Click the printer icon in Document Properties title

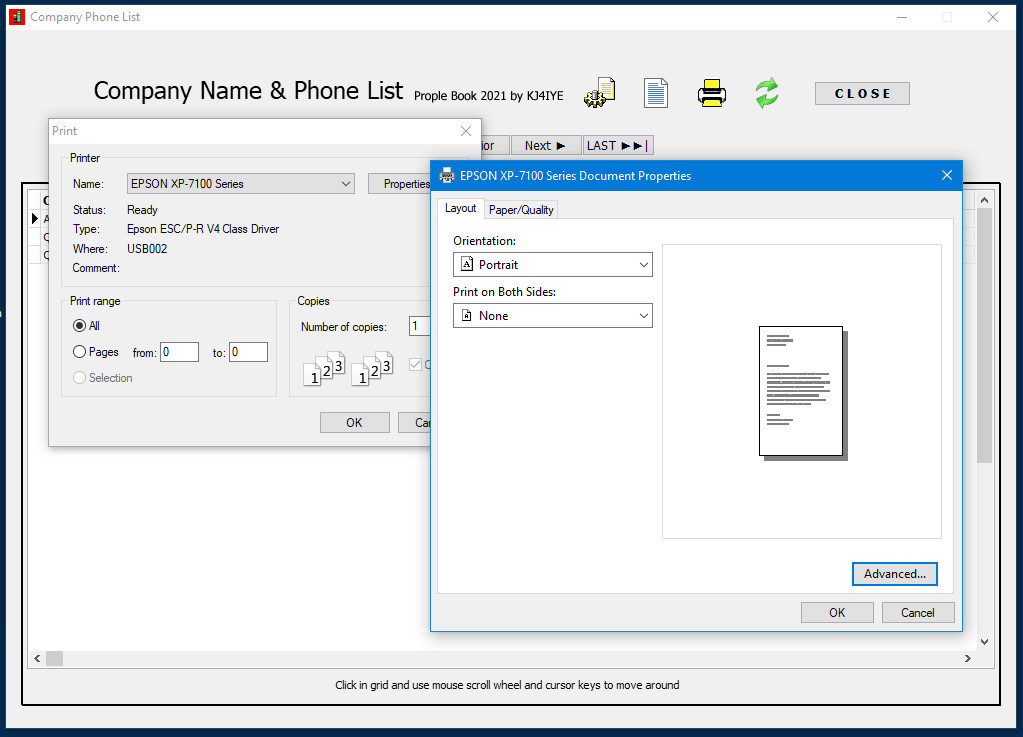pyautogui.click(x=447, y=175)
